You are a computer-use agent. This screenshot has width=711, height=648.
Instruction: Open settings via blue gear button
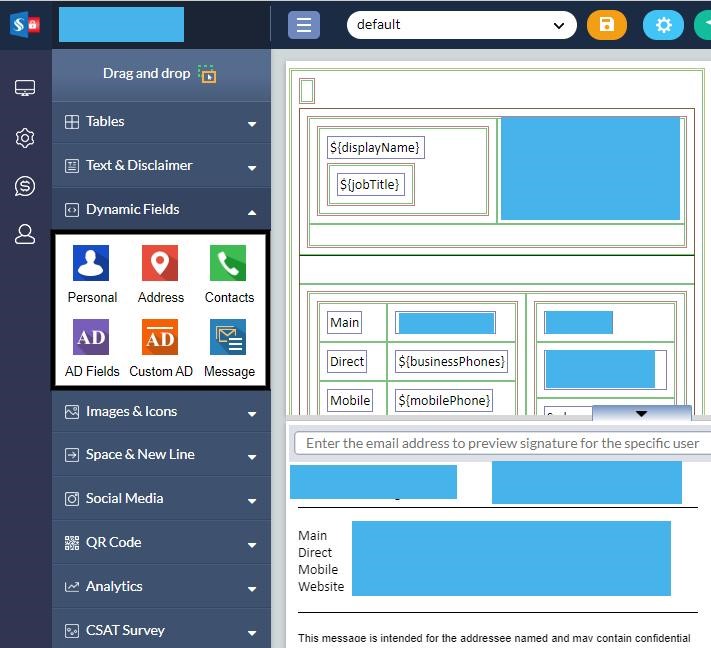(662, 25)
